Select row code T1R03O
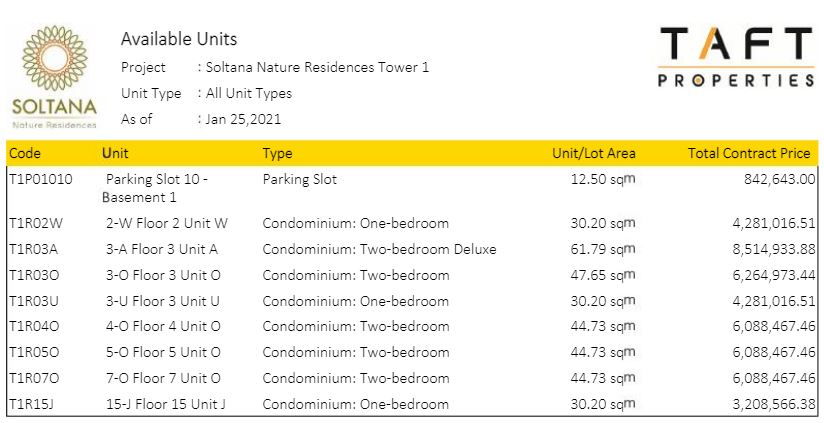The image size is (824, 423). point(35,275)
